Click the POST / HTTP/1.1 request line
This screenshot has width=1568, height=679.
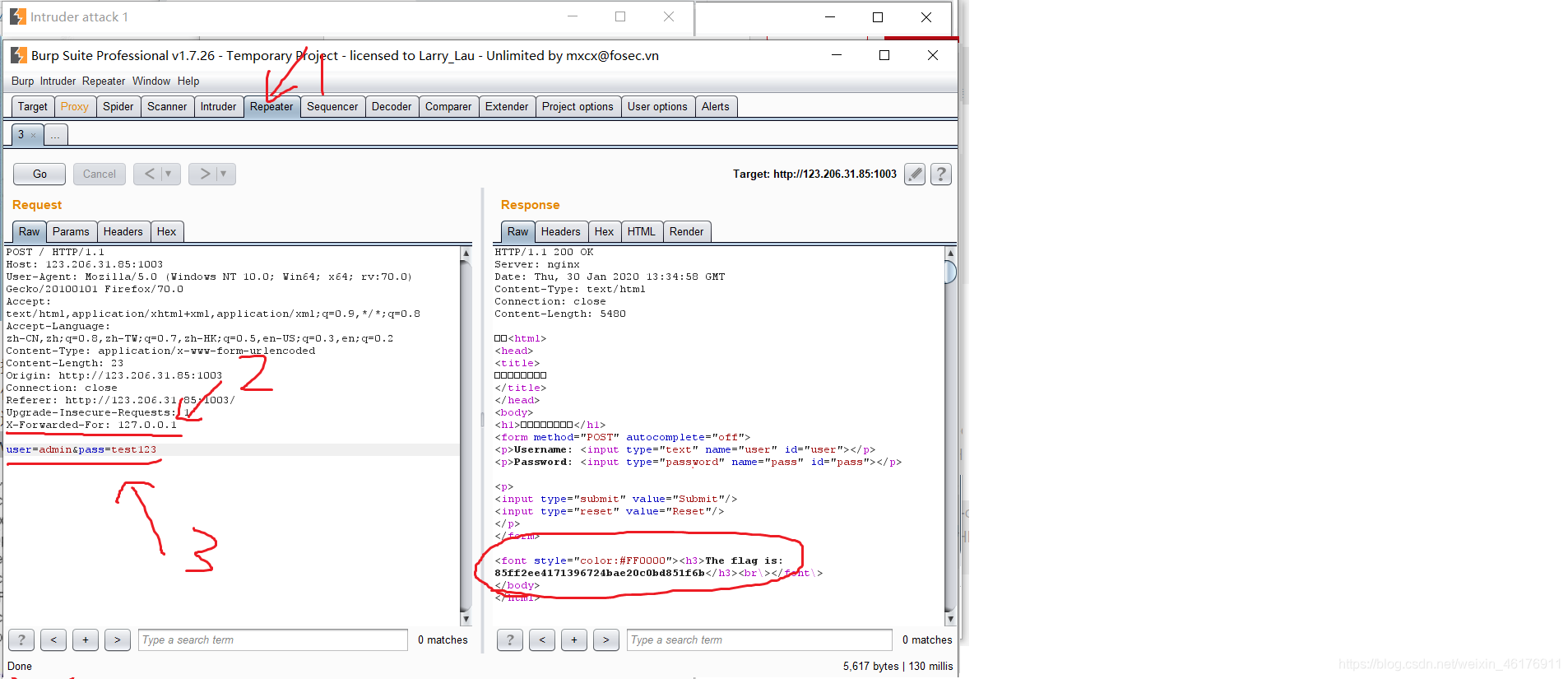[x=55, y=252]
